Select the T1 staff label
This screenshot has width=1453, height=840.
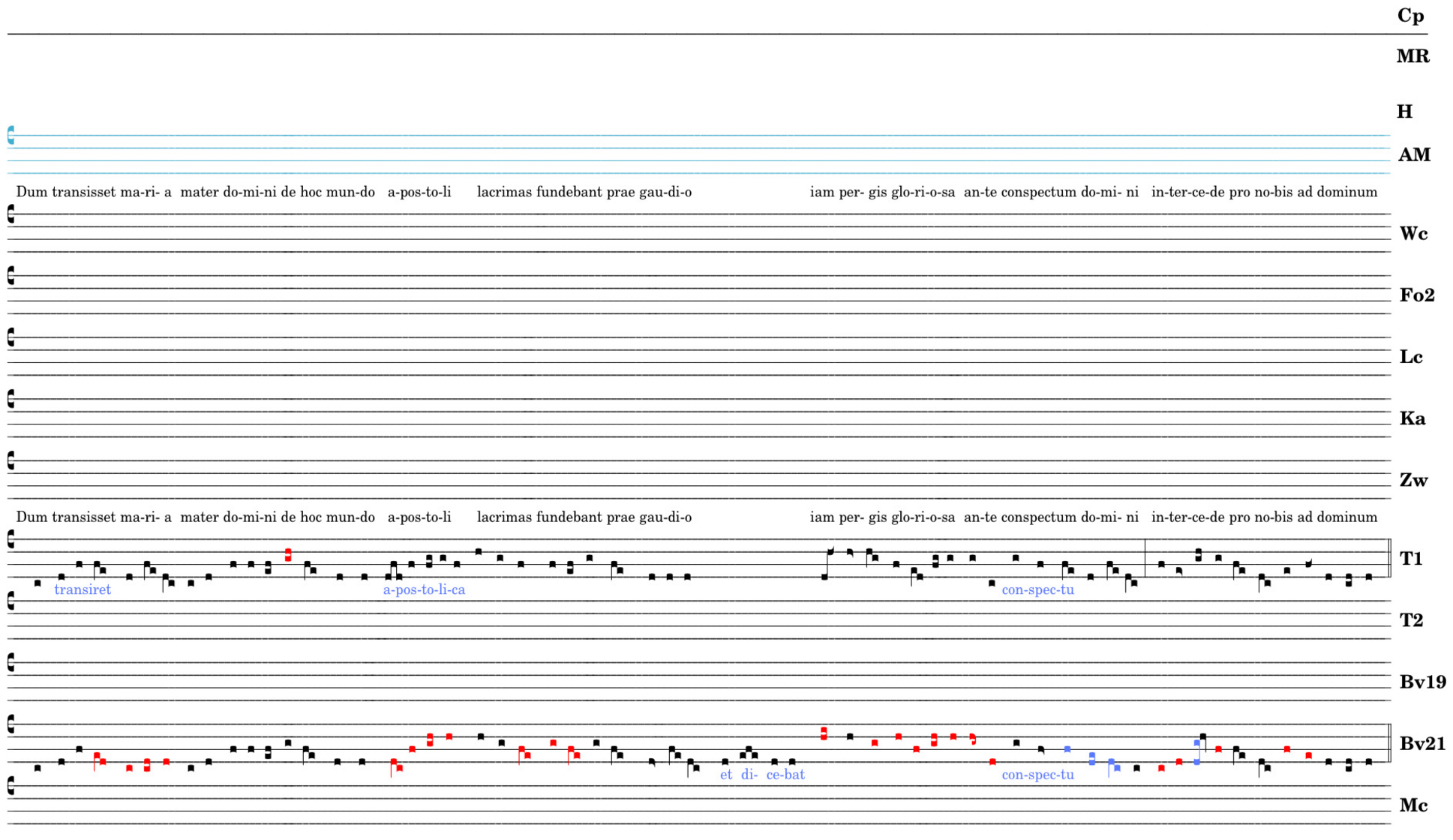[x=1411, y=559]
